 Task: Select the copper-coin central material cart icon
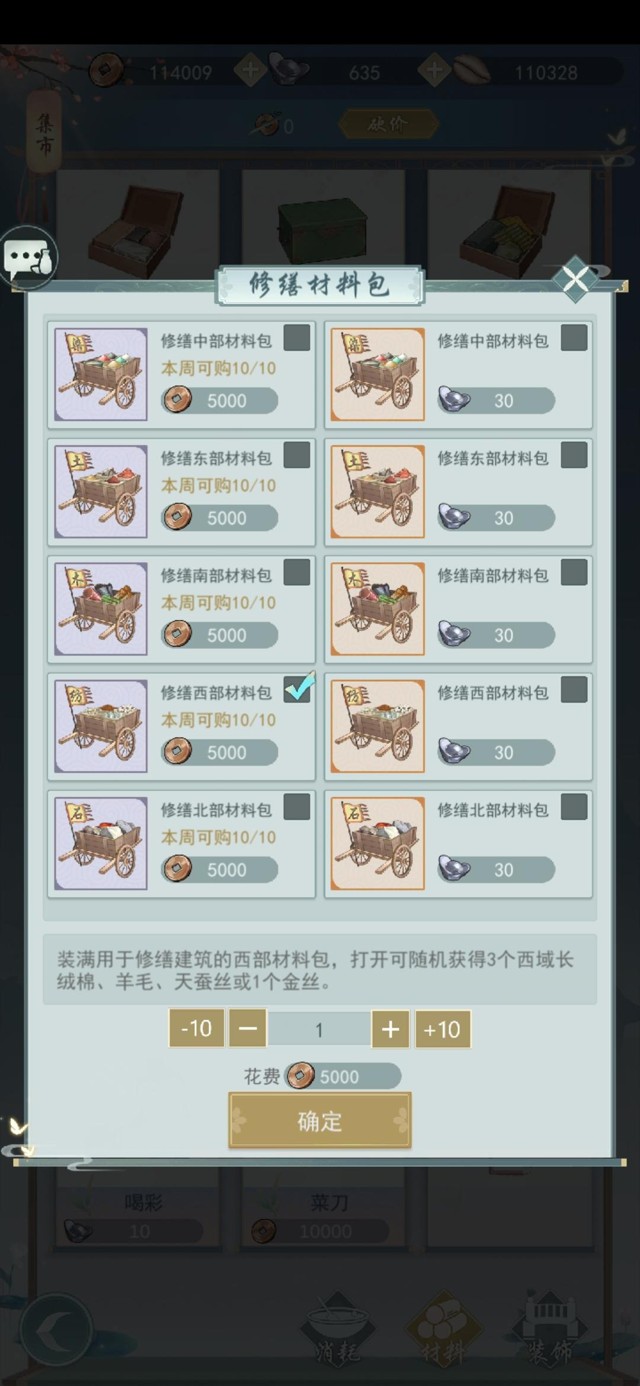point(100,375)
